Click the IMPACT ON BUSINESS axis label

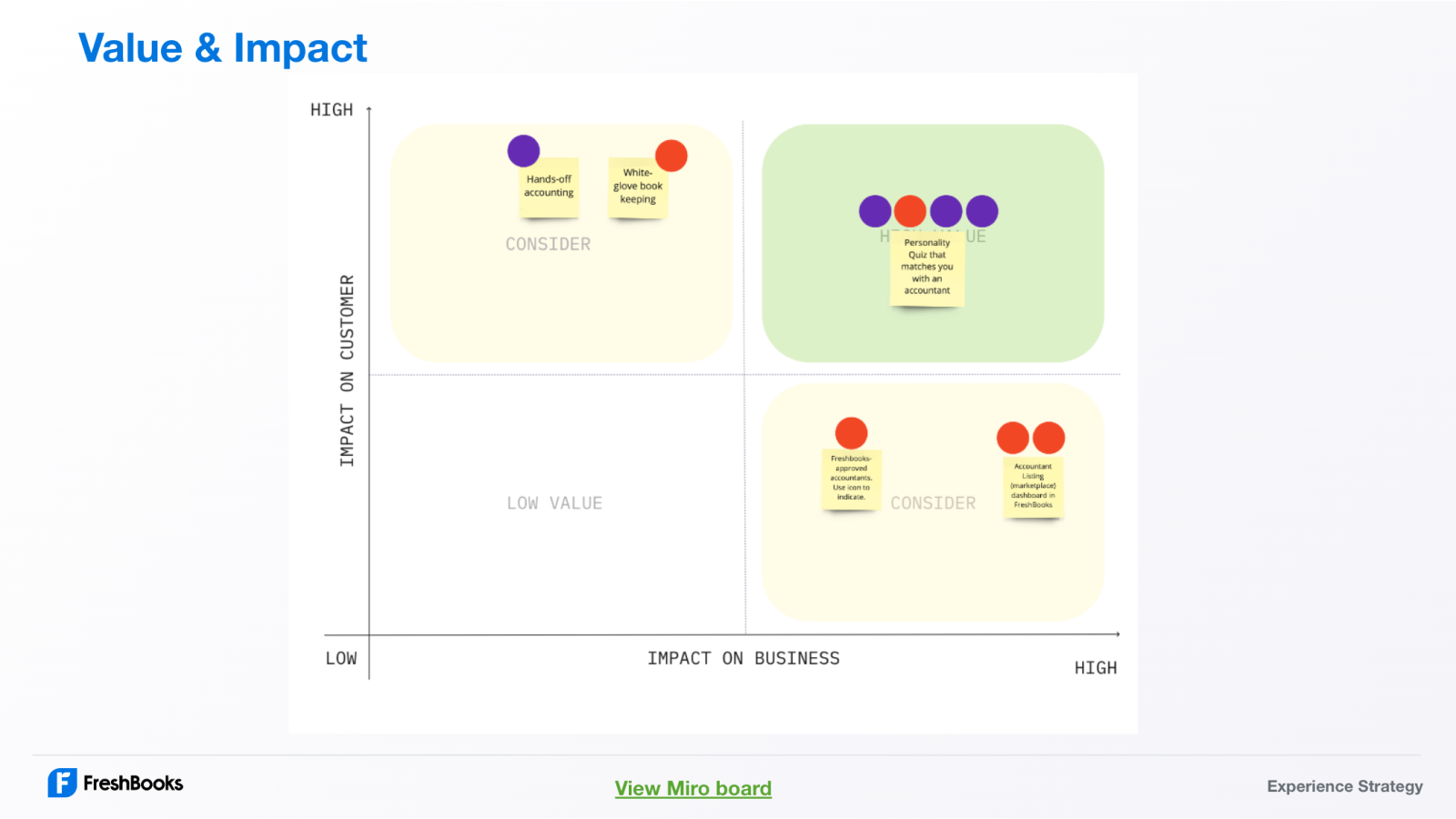coord(743,658)
